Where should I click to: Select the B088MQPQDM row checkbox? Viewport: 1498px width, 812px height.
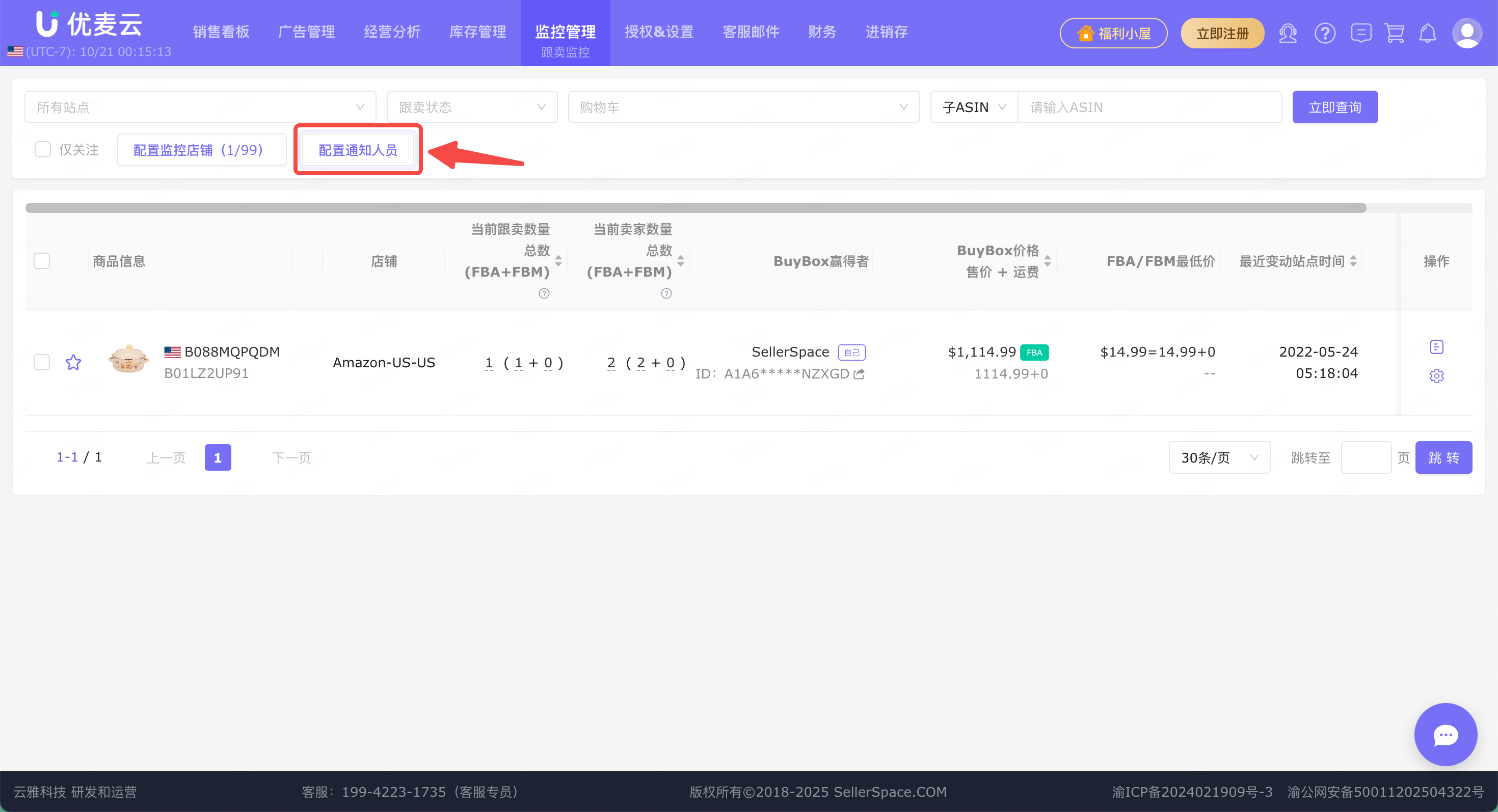tap(42, 363)
